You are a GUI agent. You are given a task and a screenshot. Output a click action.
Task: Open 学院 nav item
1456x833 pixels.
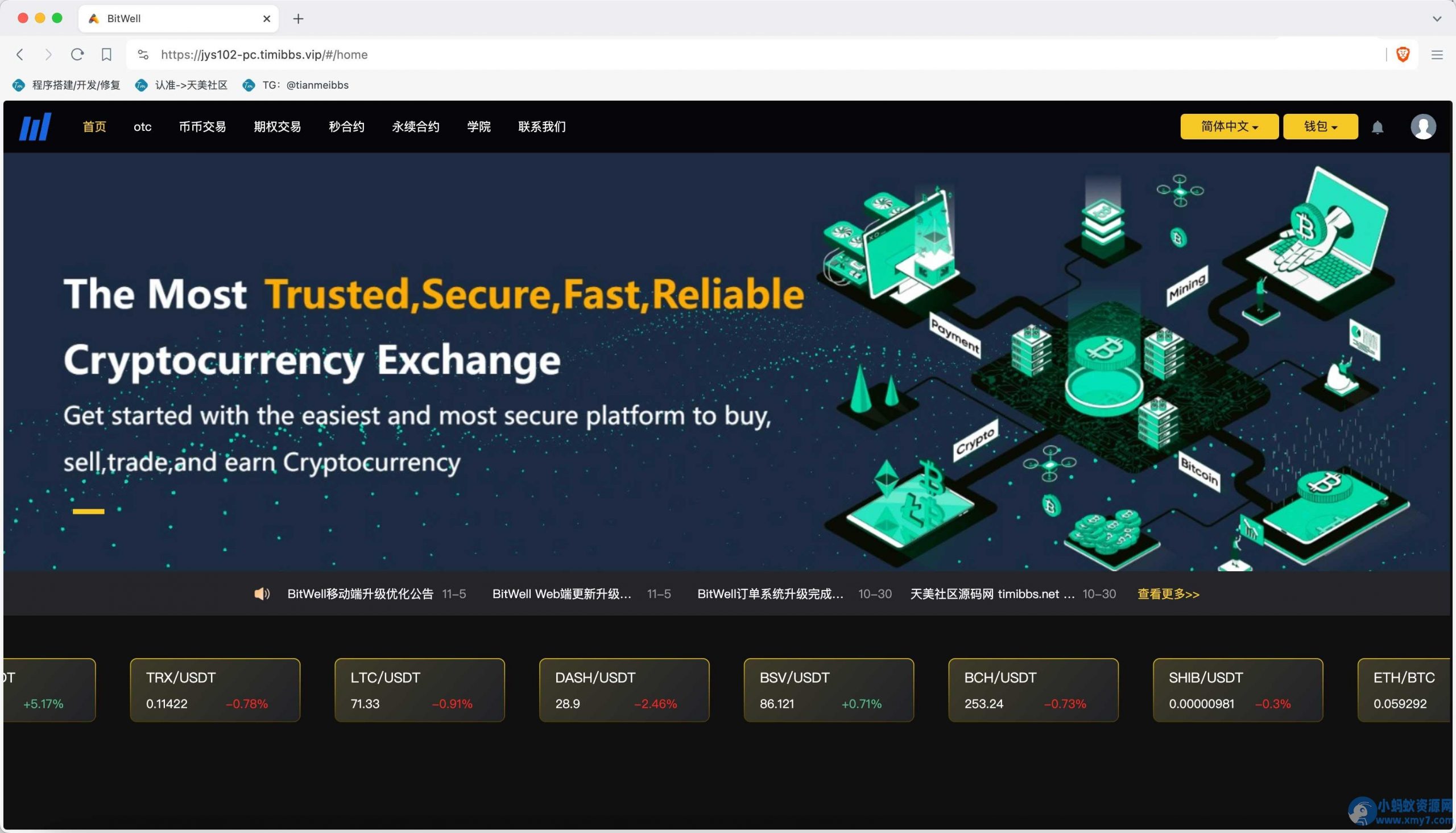[479, 126]
